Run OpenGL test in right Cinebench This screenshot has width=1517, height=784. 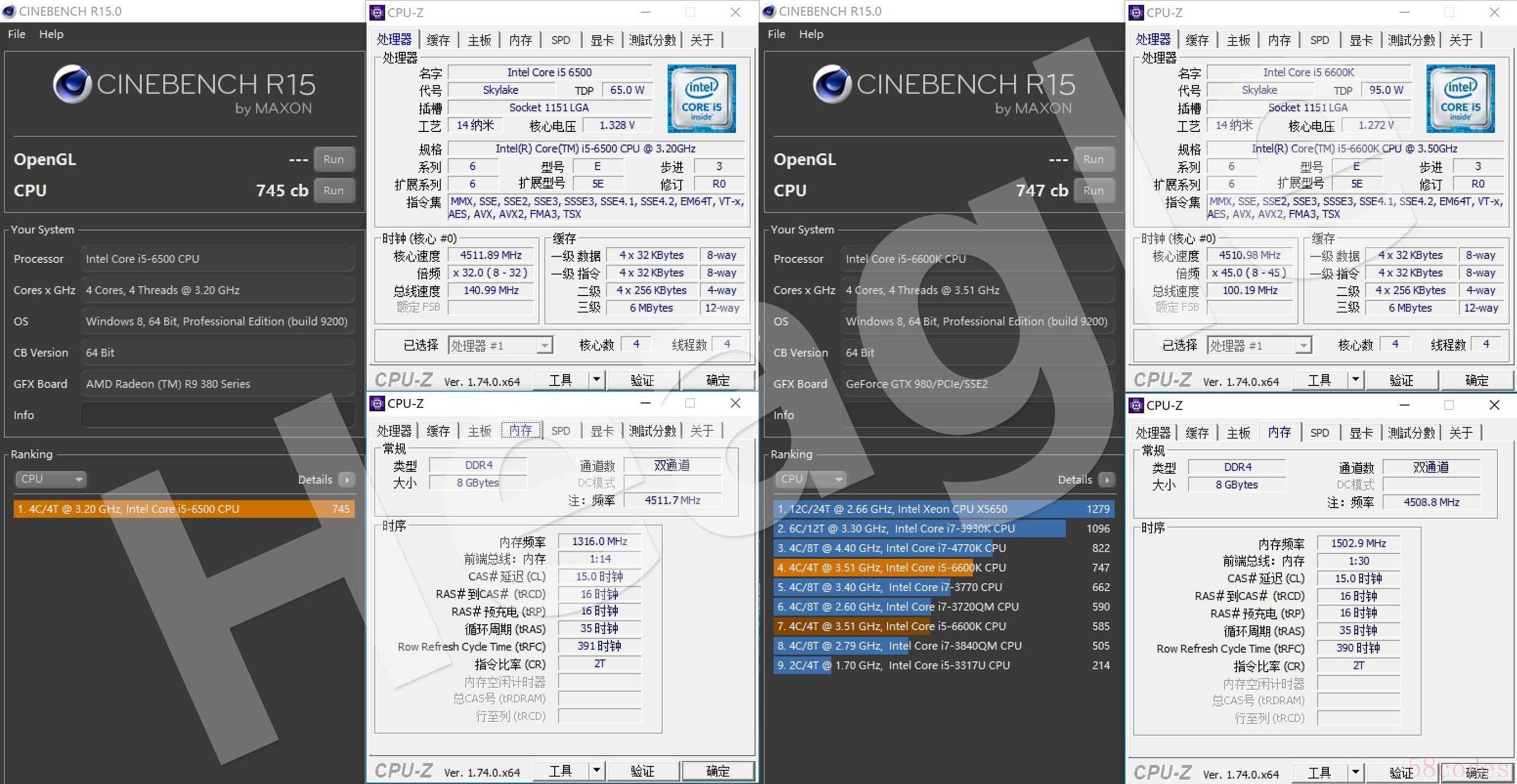point(1094,159)
